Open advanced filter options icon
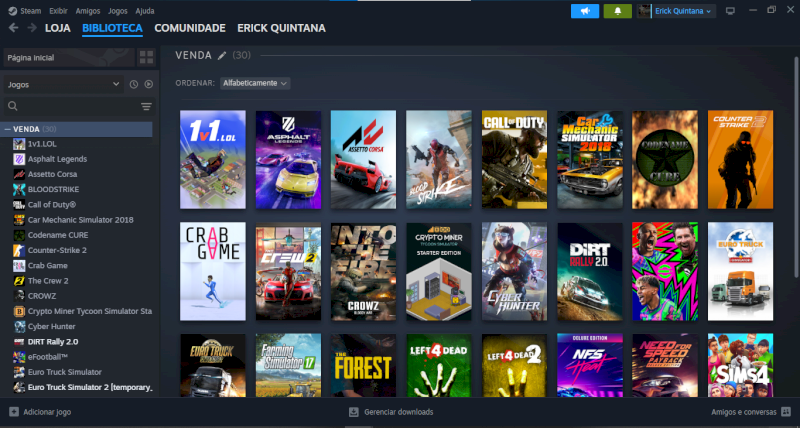Viewport: 800px width, 428px height. coord(146,106)
